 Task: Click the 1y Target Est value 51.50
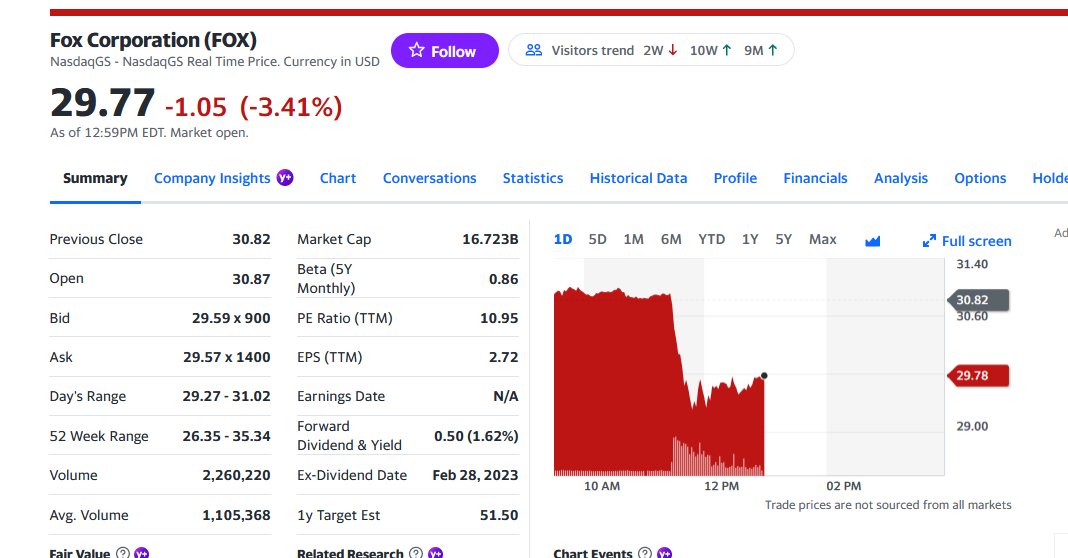pyautogui.click(x=499, y=515)
